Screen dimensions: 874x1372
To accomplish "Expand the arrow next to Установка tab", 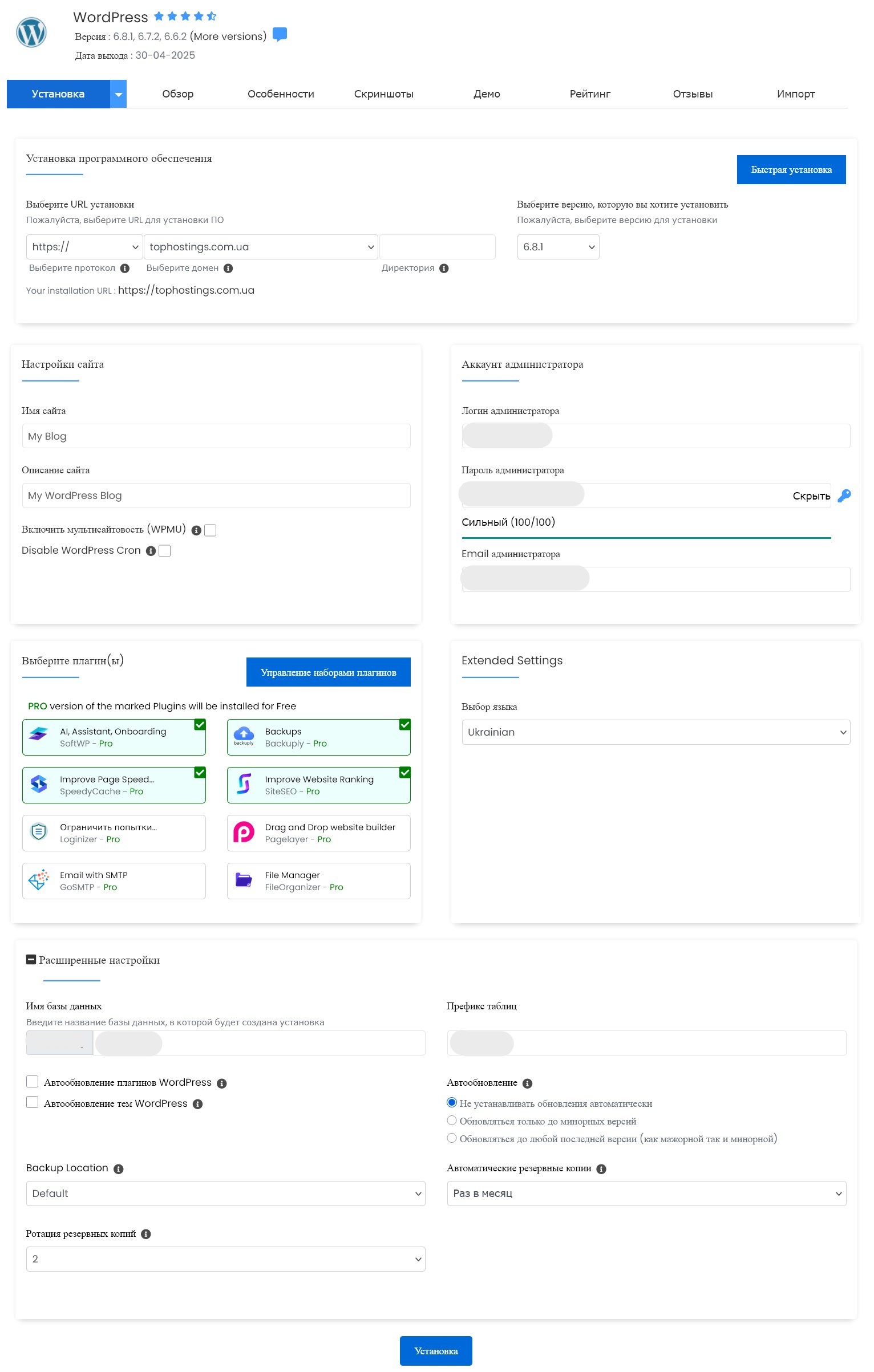I will coord(118,94).
